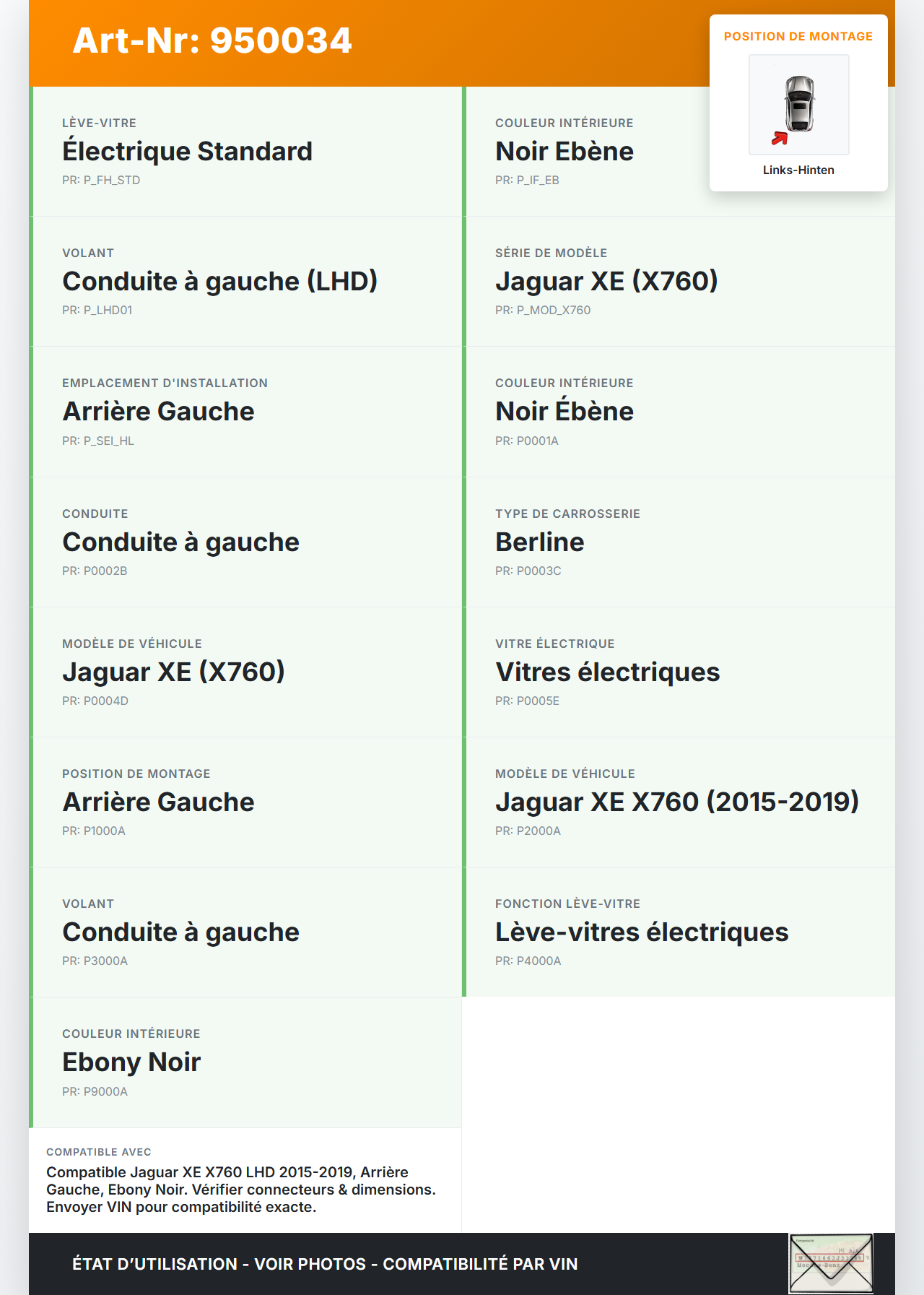This screenshot has width=924, height=1295.
Task: Select the "Électrique Standard" value
Action: click(187, 152)
